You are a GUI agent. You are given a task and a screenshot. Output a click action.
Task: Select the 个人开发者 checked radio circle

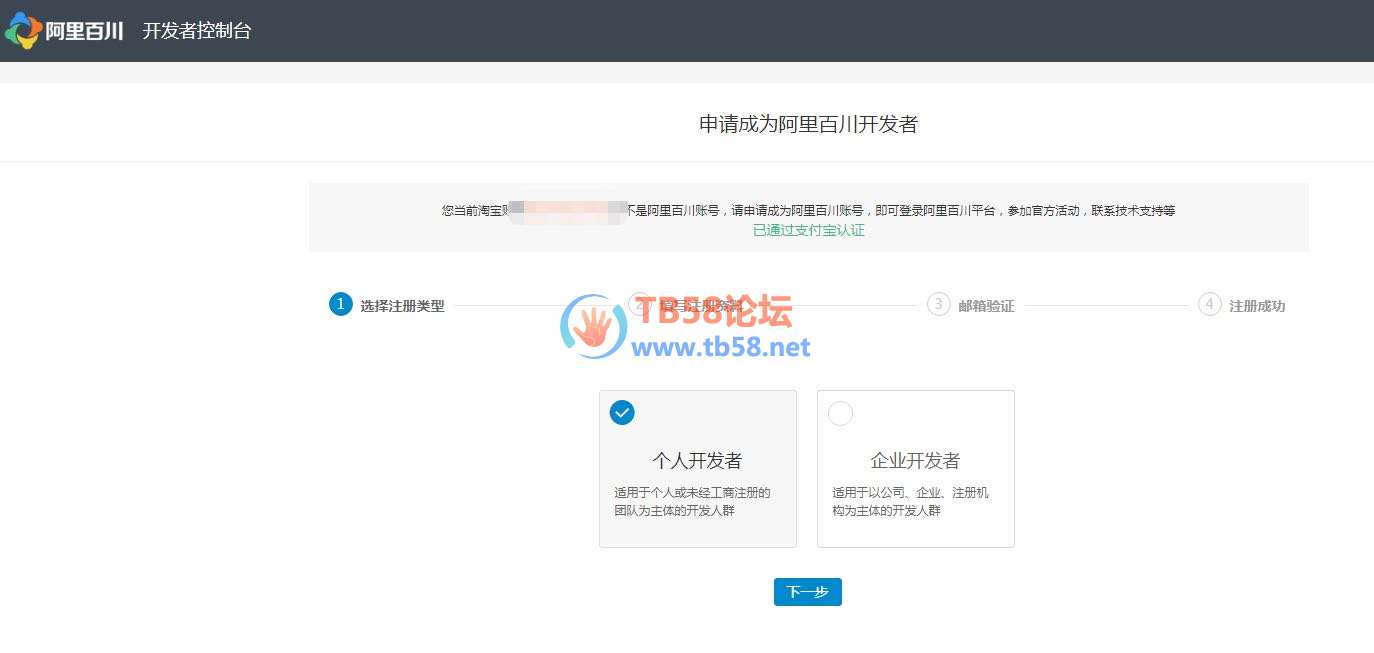click(x=622, y=412)
